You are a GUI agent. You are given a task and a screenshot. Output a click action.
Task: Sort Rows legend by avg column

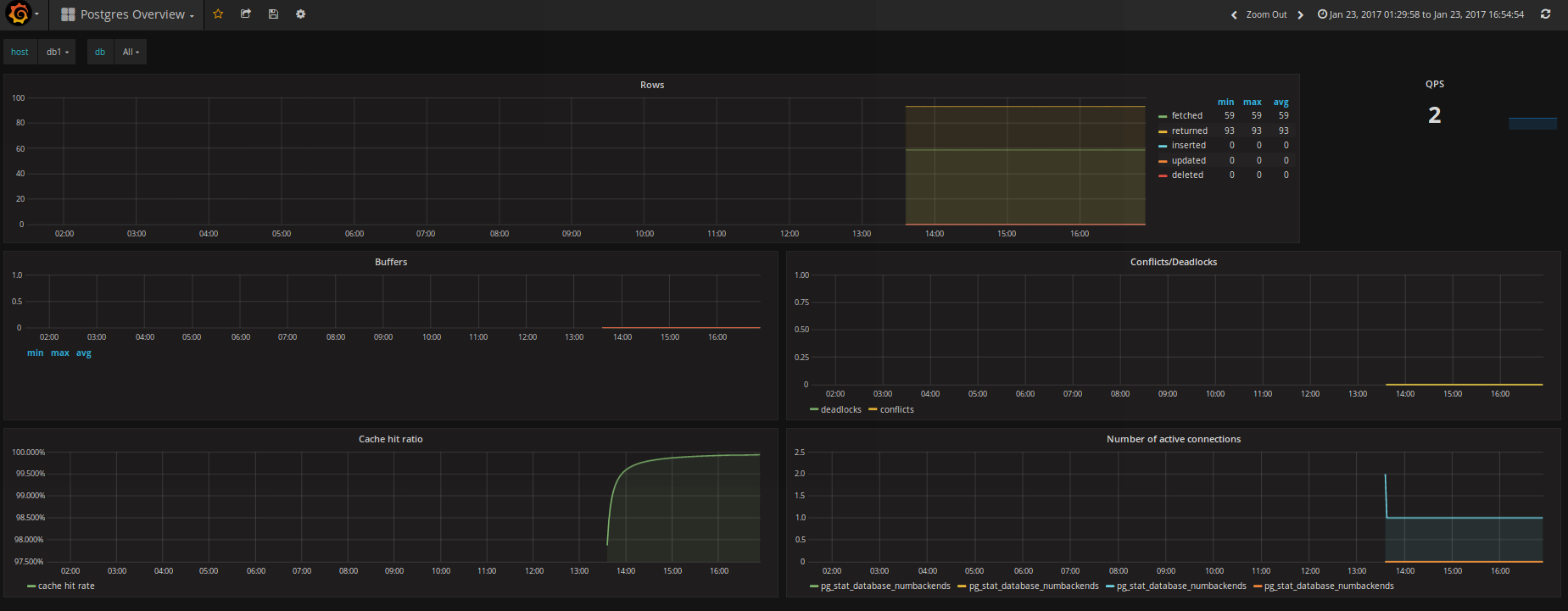1281,102
